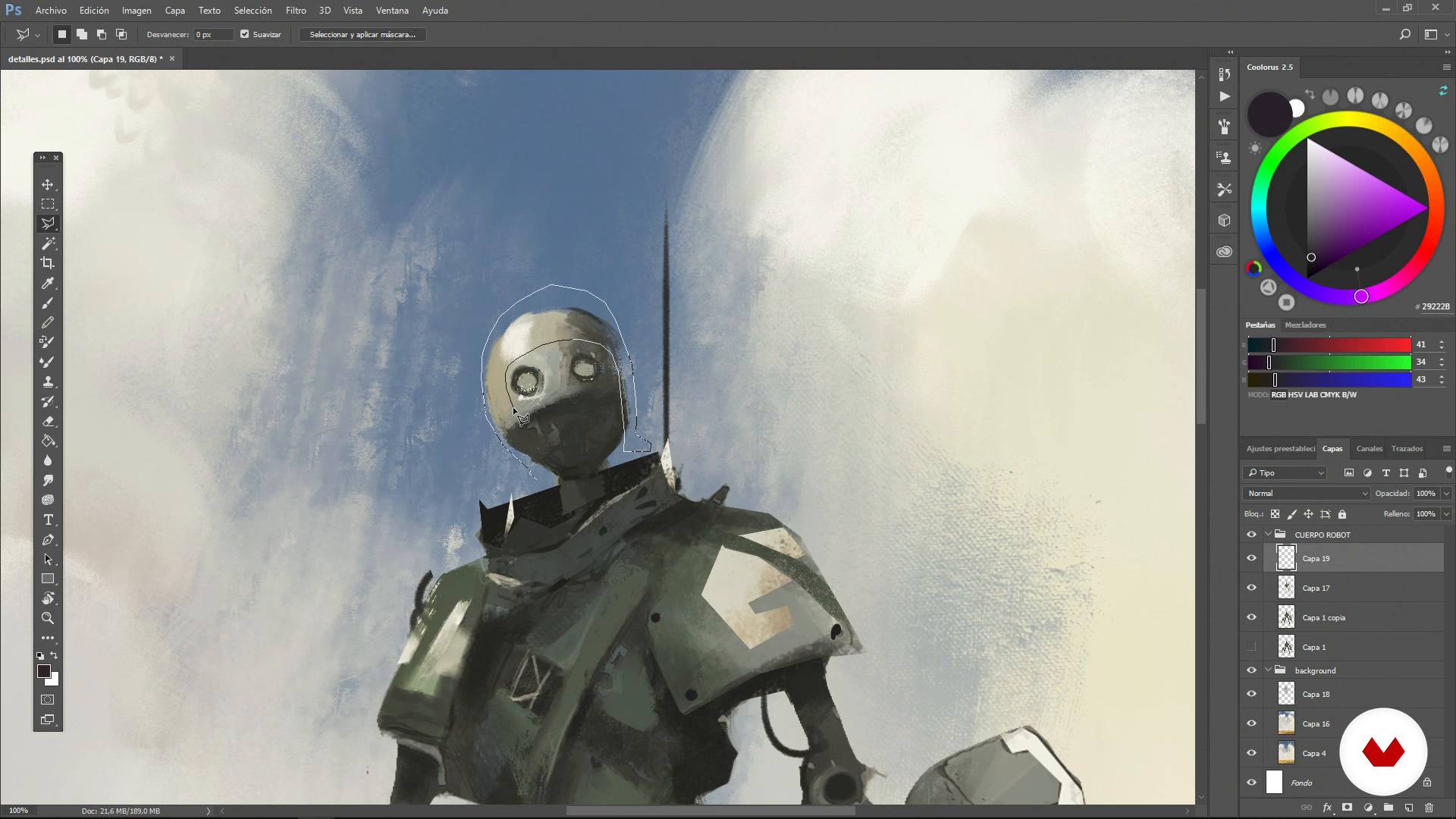This screenshot has height=819, width=1456.
Task: Select the Rectangular Marquee tool
Action: click(x=48, y=204)
